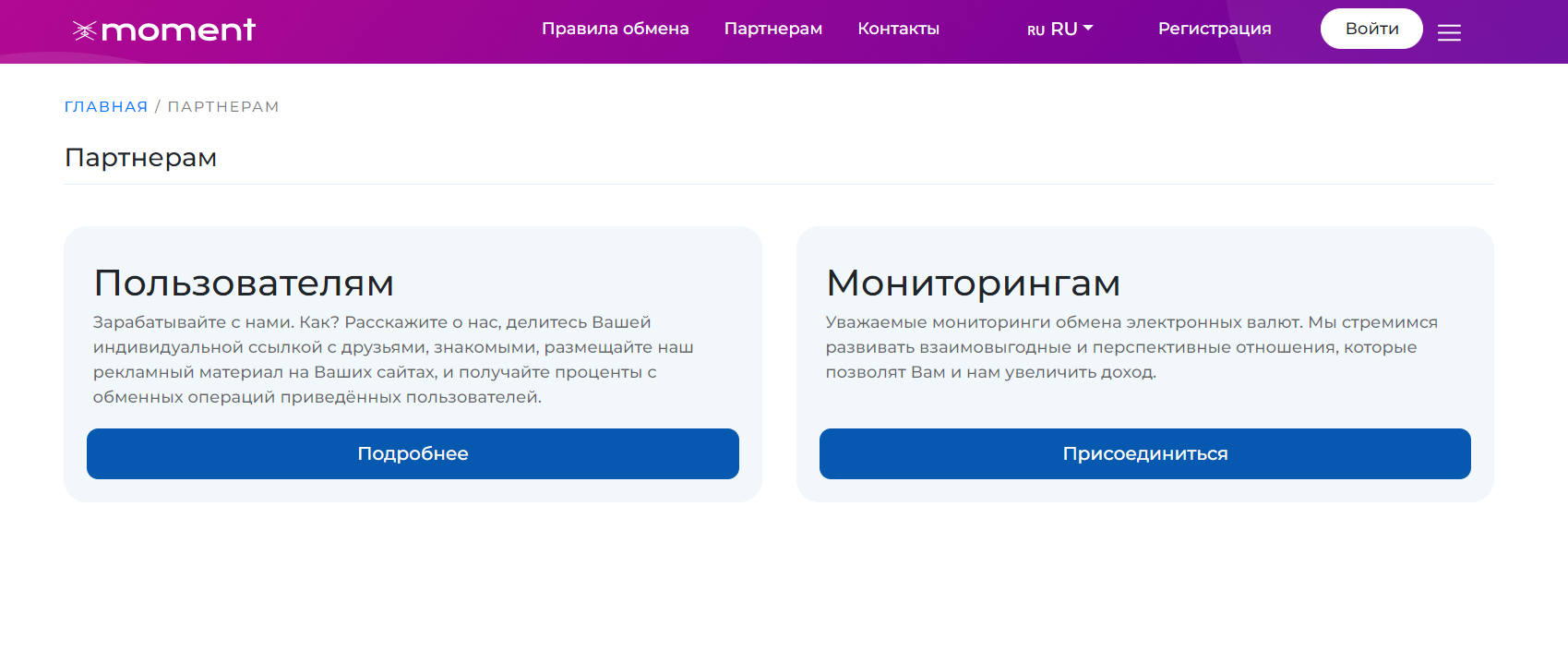Expand the RU language dropdown
The height and width of the screenshot is (663, 1568).
(1059, 29)
